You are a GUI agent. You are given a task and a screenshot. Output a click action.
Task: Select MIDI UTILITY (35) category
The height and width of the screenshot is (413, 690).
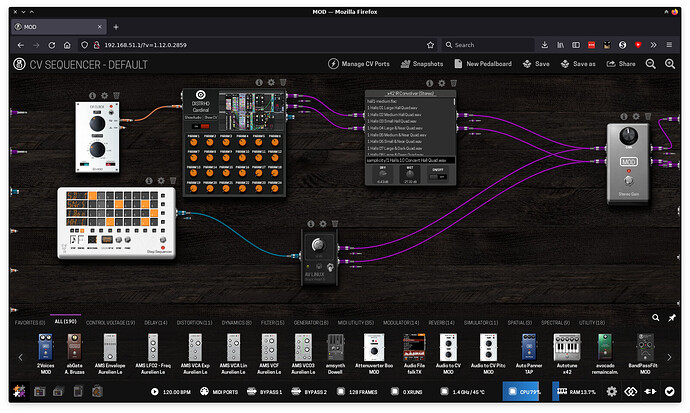coord(356,323)
